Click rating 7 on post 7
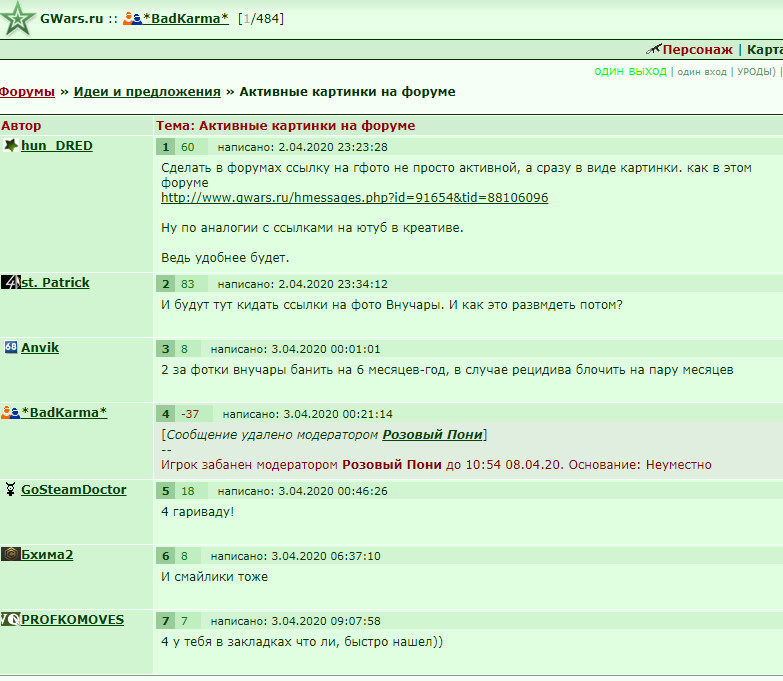 point(184,621)
